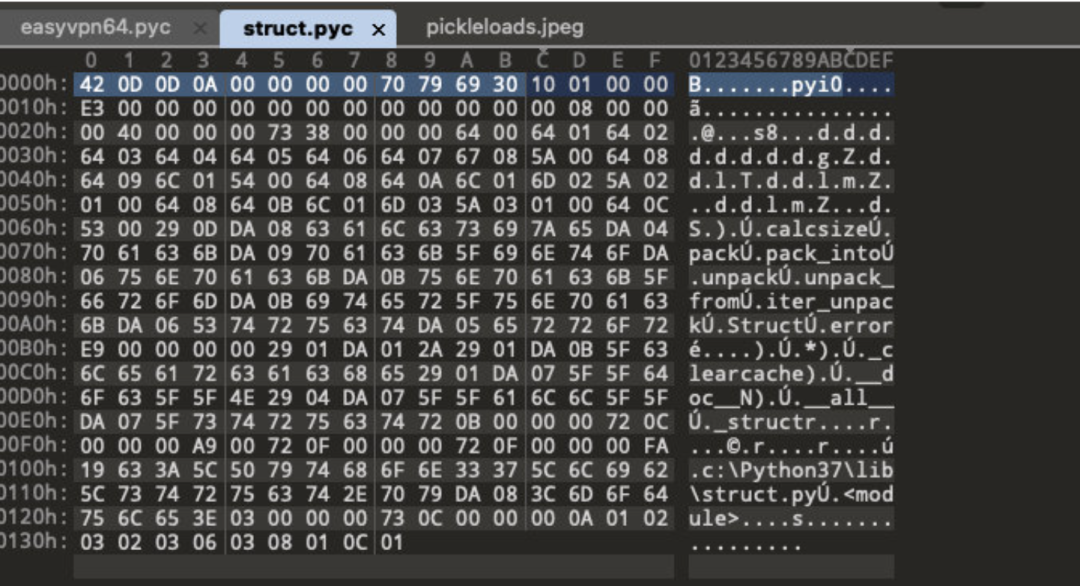Close the struct.pyc tab
1080x586 pixels.
(379, 30)
